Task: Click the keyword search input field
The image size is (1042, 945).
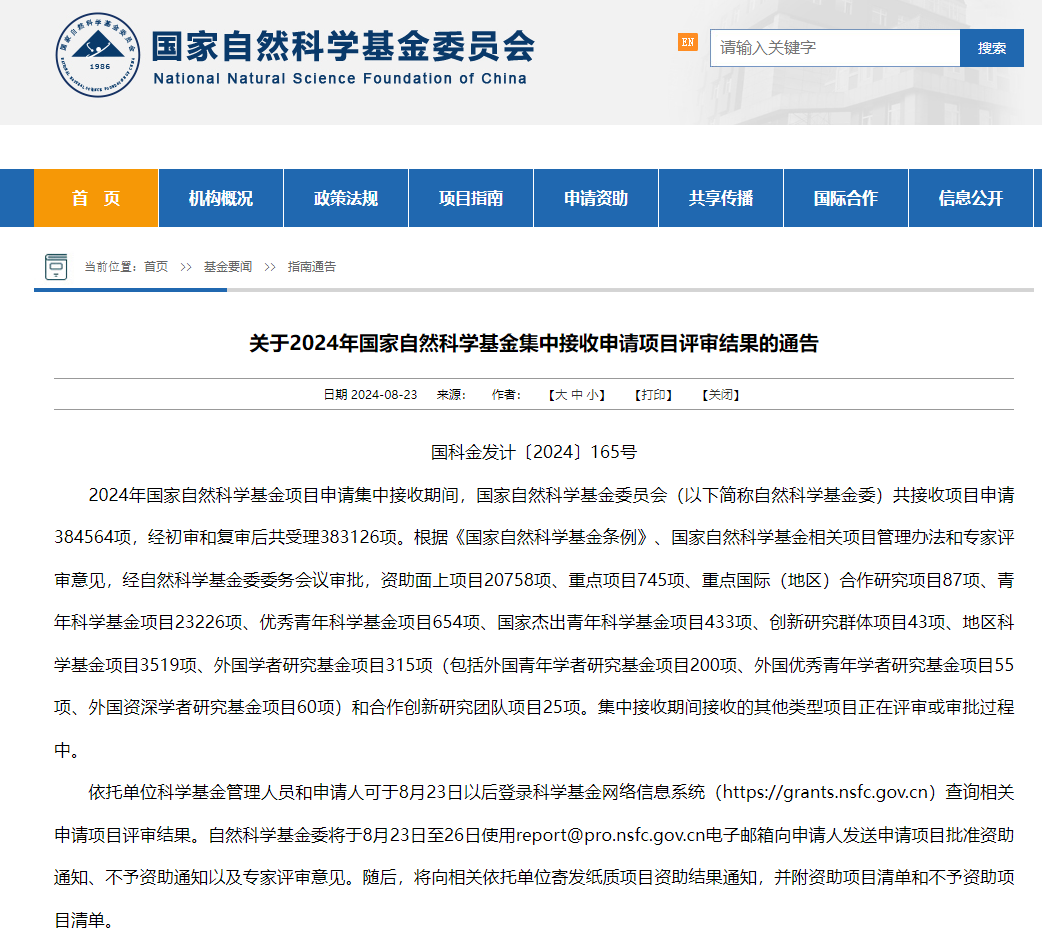Action: (x=834, y=48)
